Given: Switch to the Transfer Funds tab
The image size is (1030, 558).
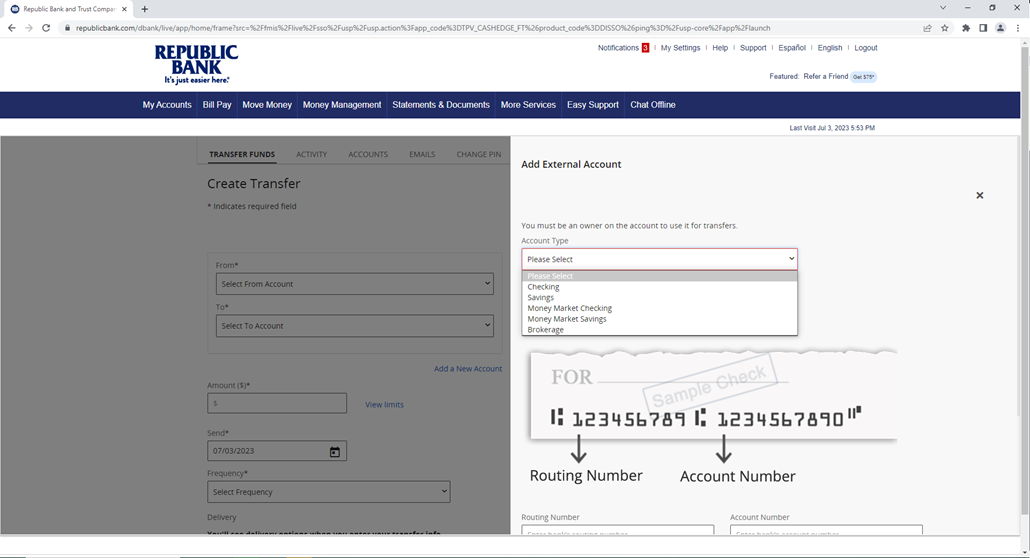Looking at the screenshot, I should [x=242, y=154].
